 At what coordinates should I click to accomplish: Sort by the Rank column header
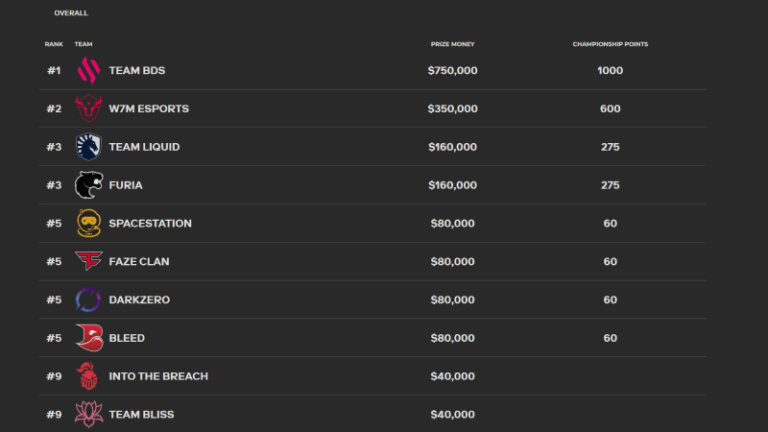coord(54,44)
